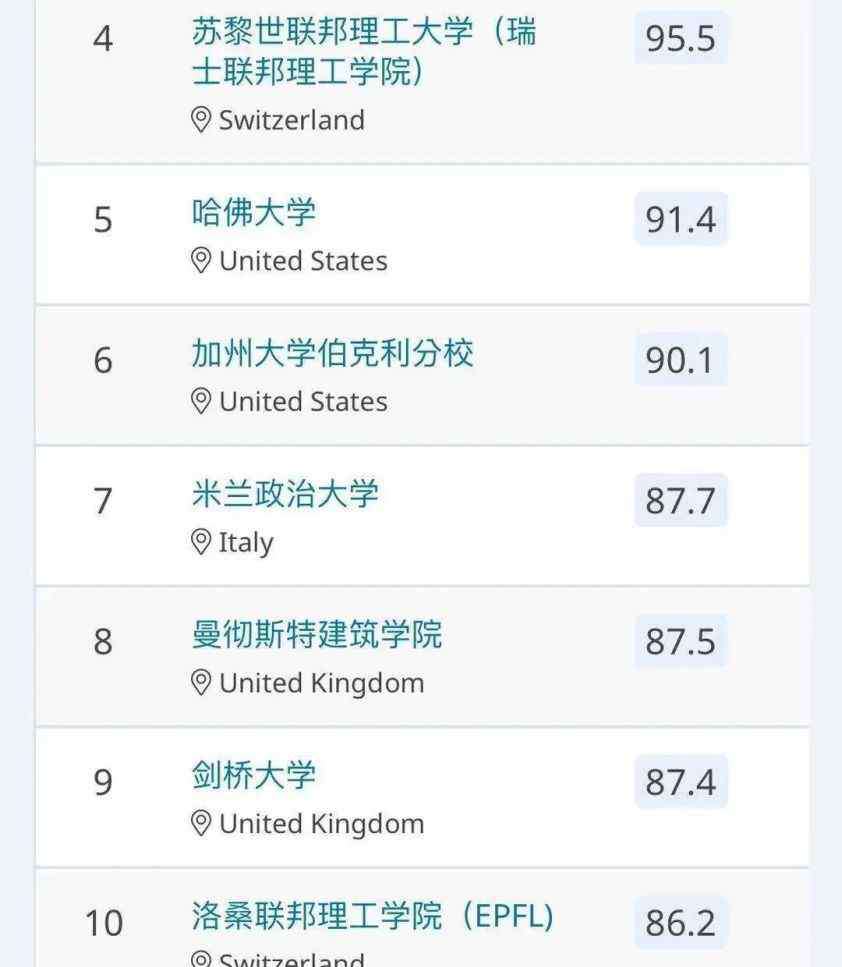Open 加州大学伯克利分校 university page

(x=332, y=353)
